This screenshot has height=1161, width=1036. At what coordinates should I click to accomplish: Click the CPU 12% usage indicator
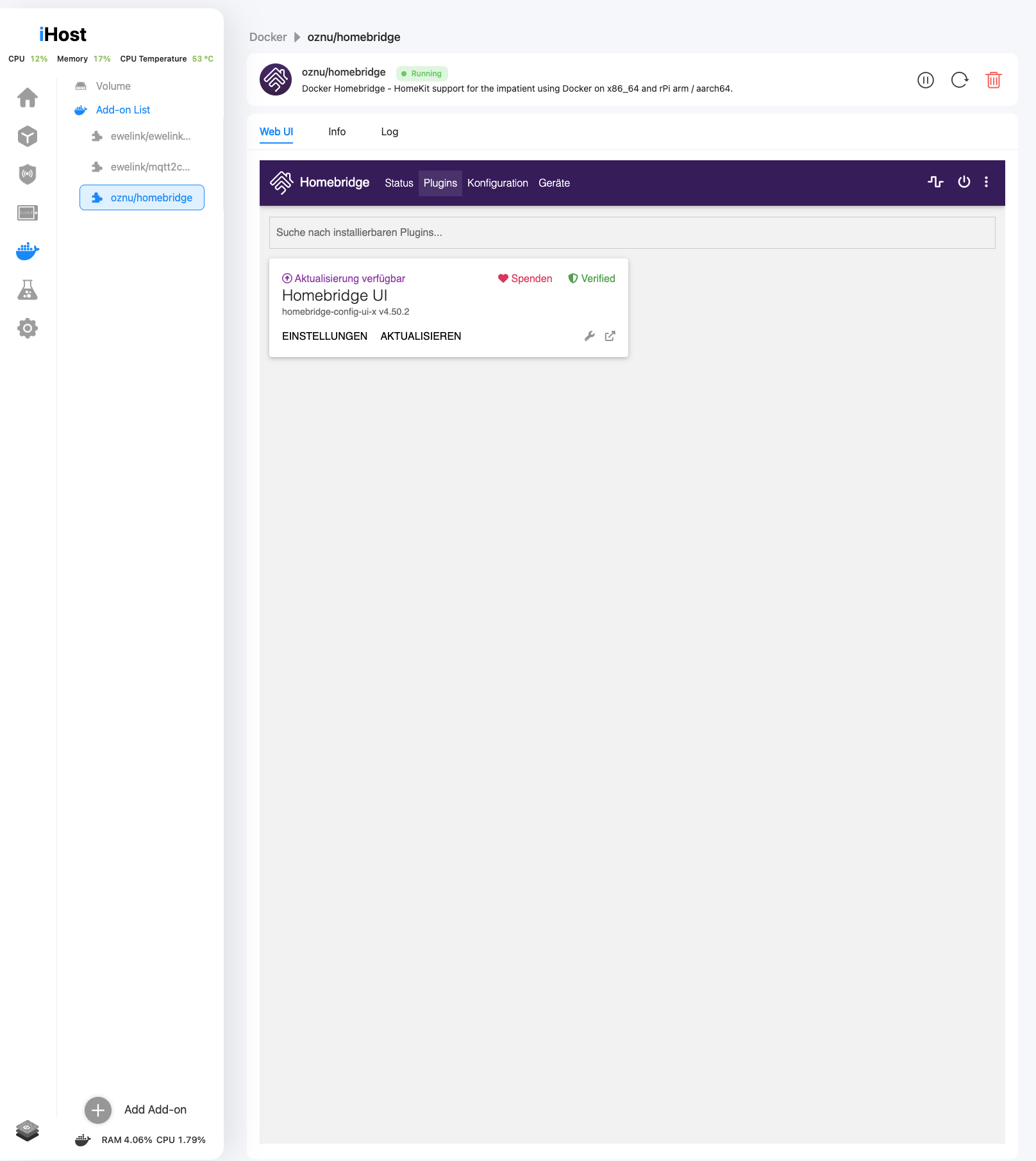tap(28, 59)
